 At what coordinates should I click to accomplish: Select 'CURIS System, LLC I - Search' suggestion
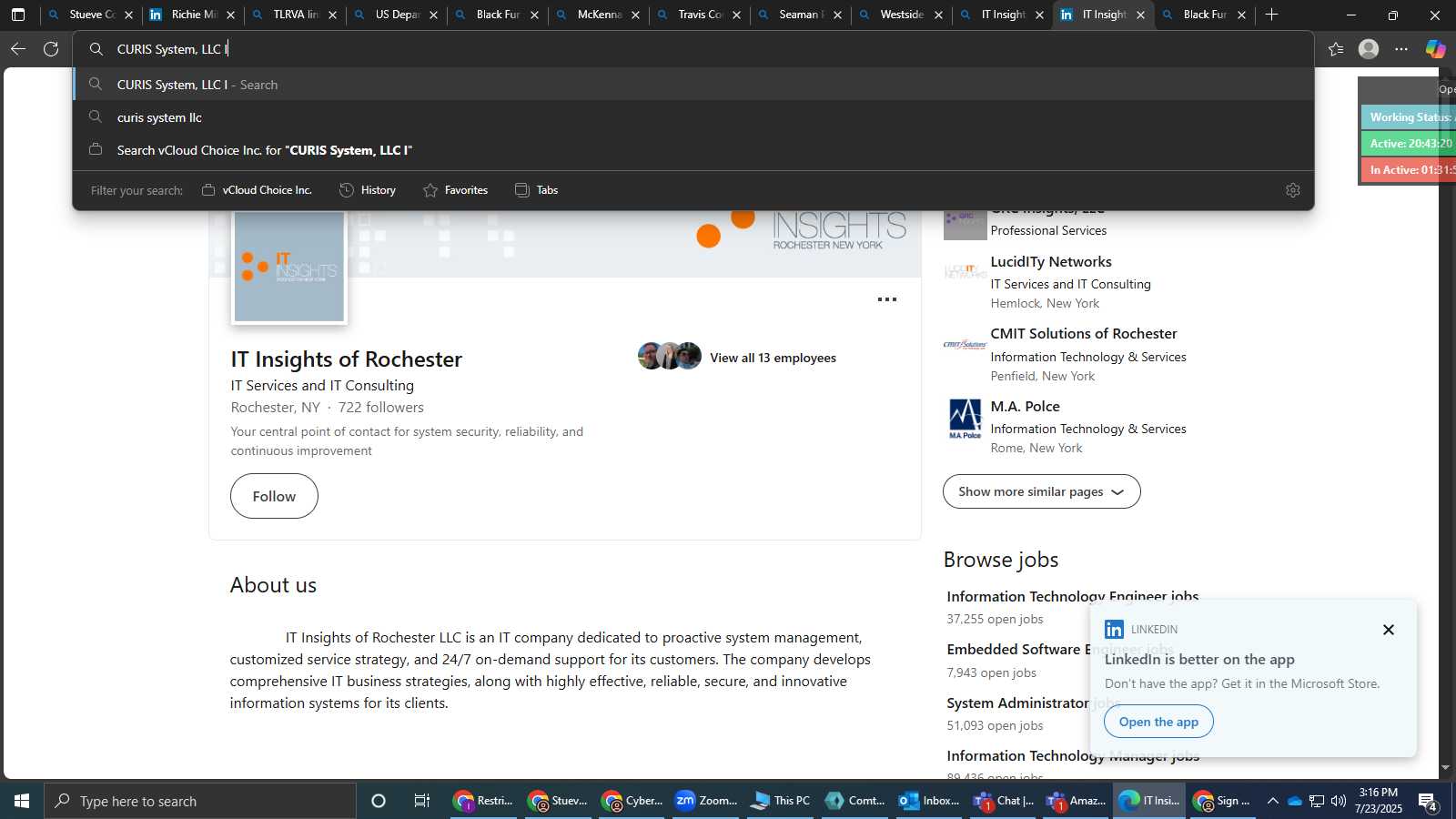pyautogui.click(x=693, y=85)
